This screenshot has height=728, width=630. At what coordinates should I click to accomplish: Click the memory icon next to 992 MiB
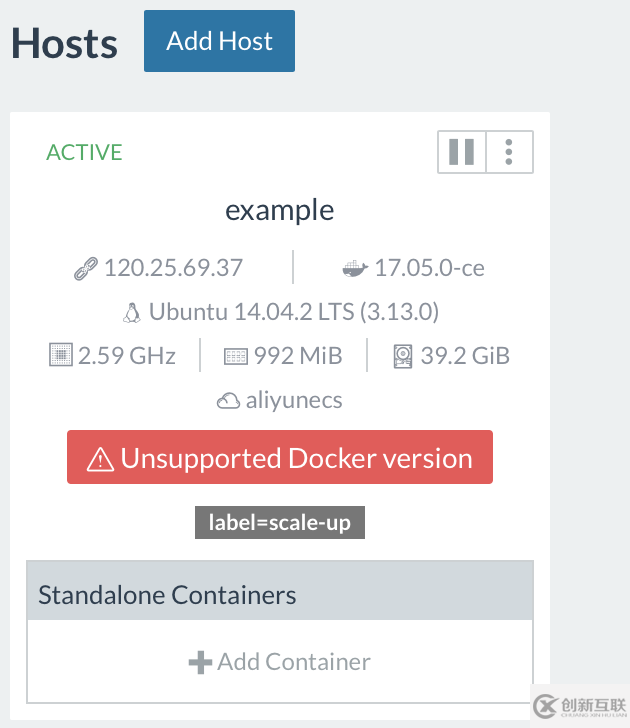tap(235, 356)
